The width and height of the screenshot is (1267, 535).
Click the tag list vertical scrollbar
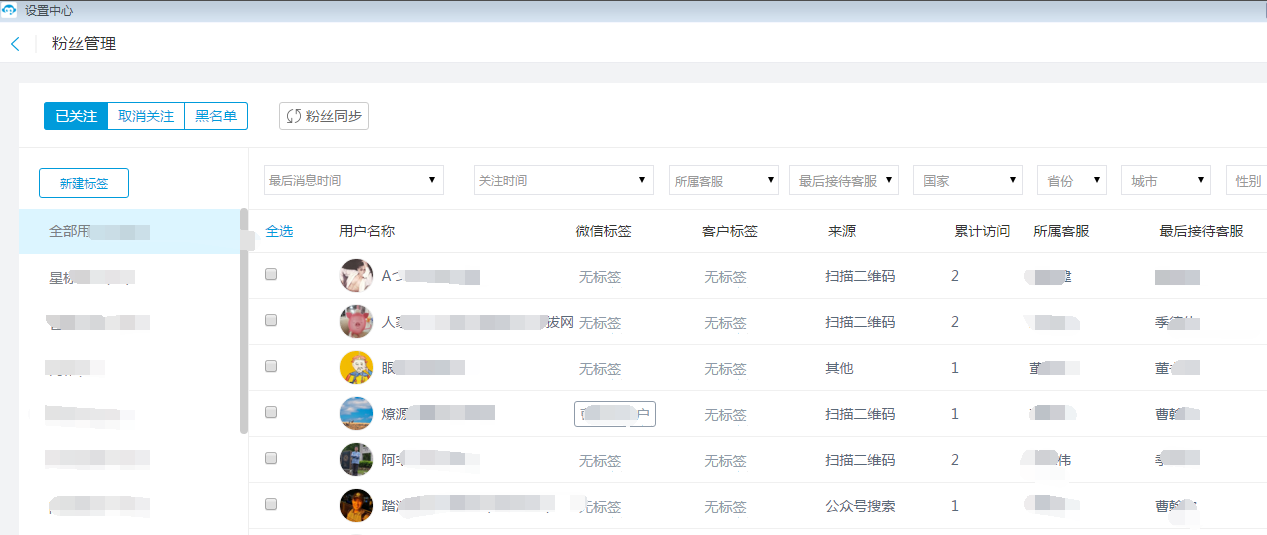click(244, 320)
